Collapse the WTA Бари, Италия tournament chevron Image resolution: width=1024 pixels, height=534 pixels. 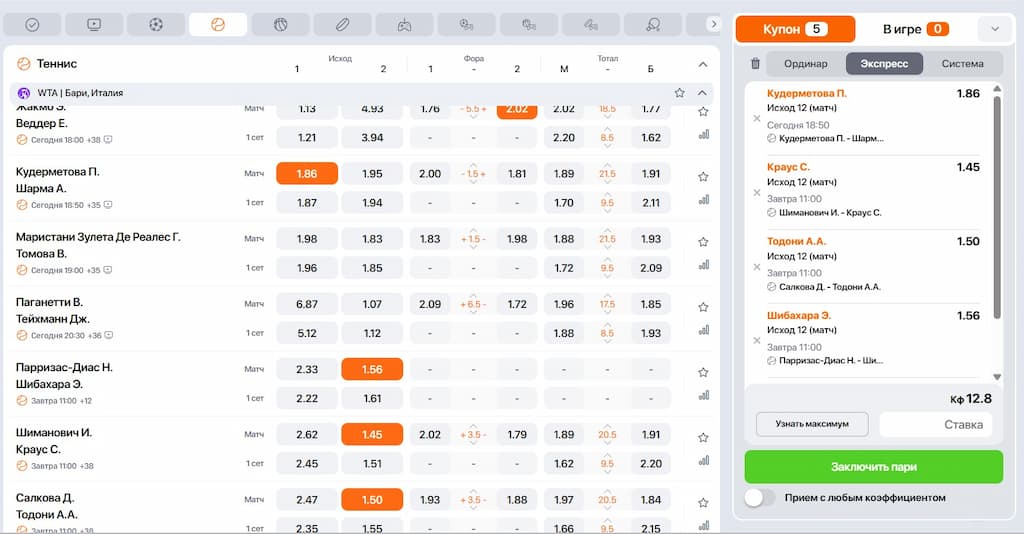click(702, 93)
